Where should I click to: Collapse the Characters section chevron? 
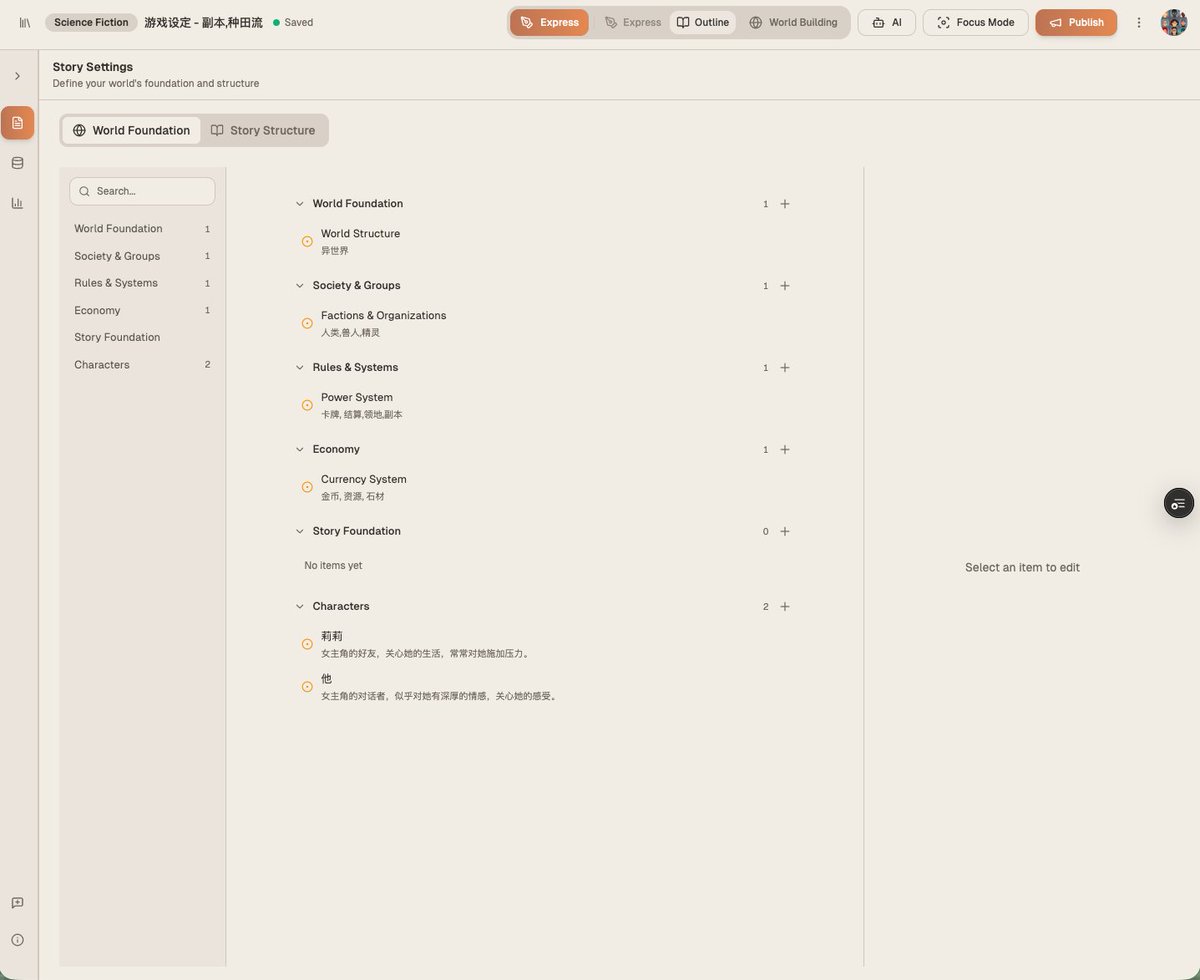pos(299,607)
